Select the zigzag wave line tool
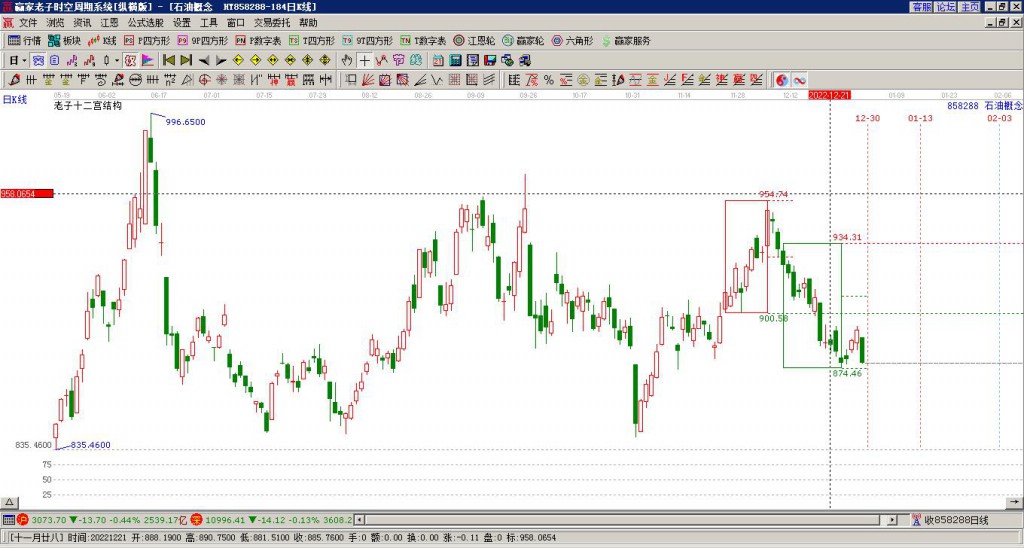The height and width of the screenshot is (548, 1024). (437, 80)
